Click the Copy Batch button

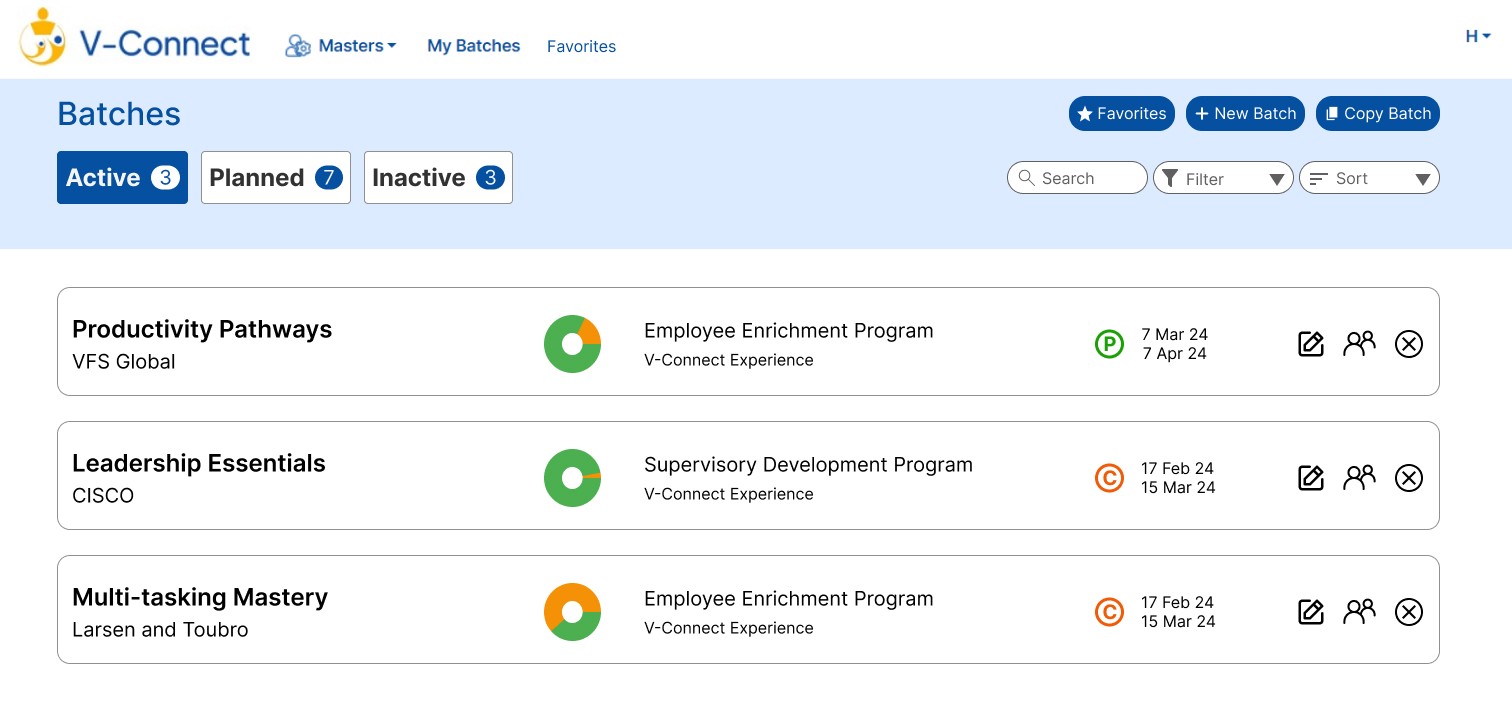(x=1377, y=114)
